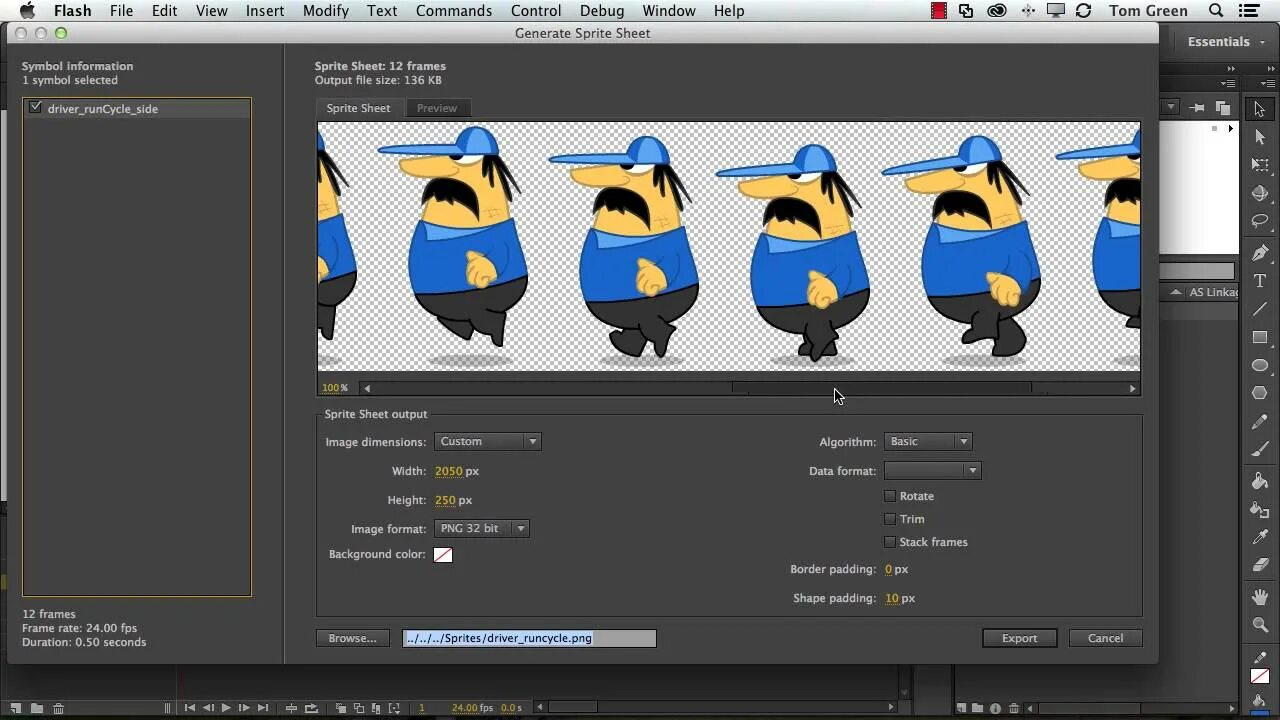Open the File menu

click(x=121, y=11)
